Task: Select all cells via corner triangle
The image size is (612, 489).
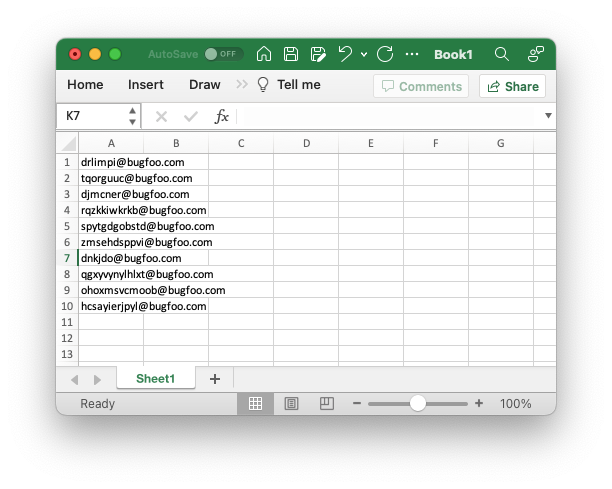Action: (68, 143)
